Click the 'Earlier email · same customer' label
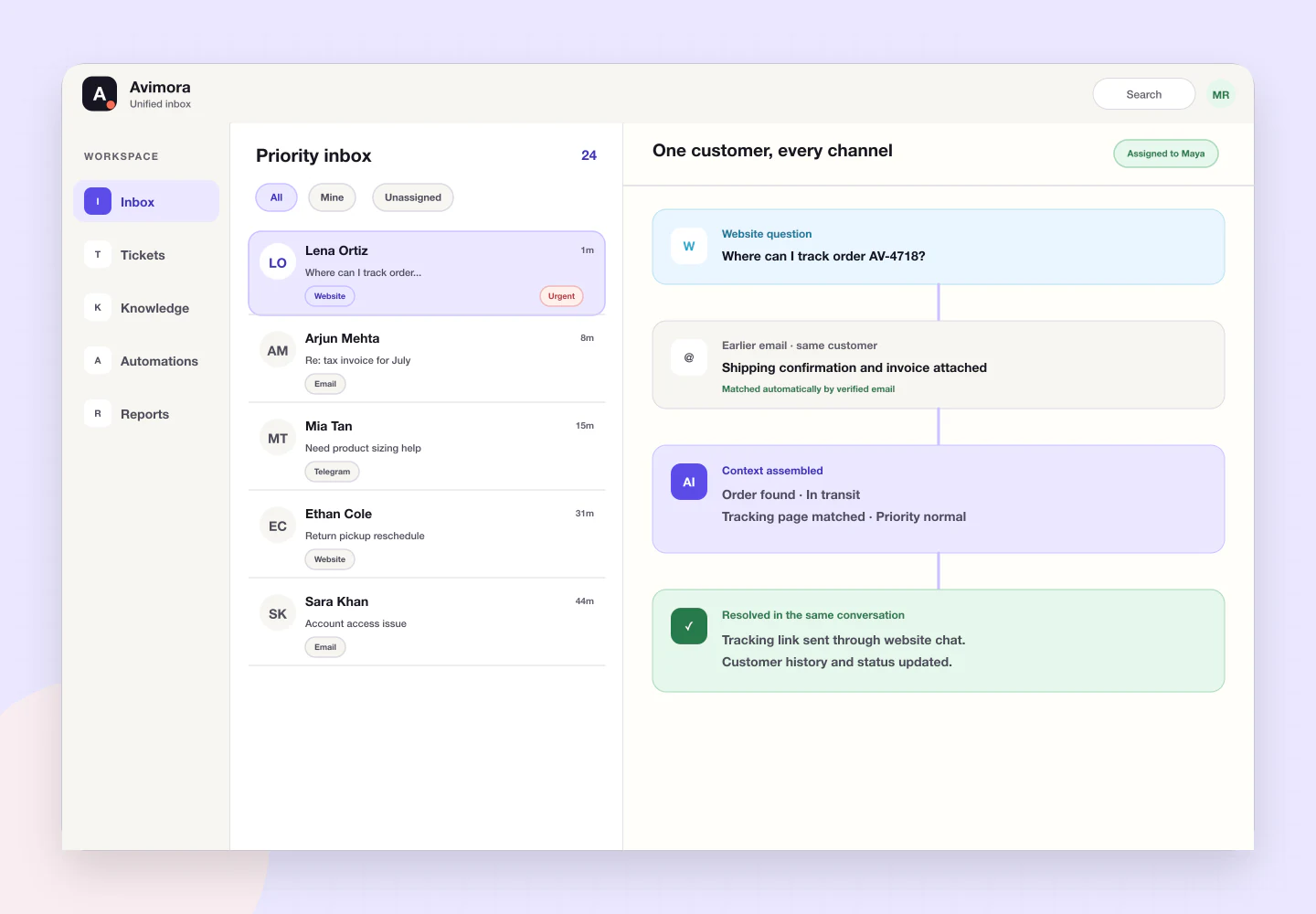 coord(800,345)
